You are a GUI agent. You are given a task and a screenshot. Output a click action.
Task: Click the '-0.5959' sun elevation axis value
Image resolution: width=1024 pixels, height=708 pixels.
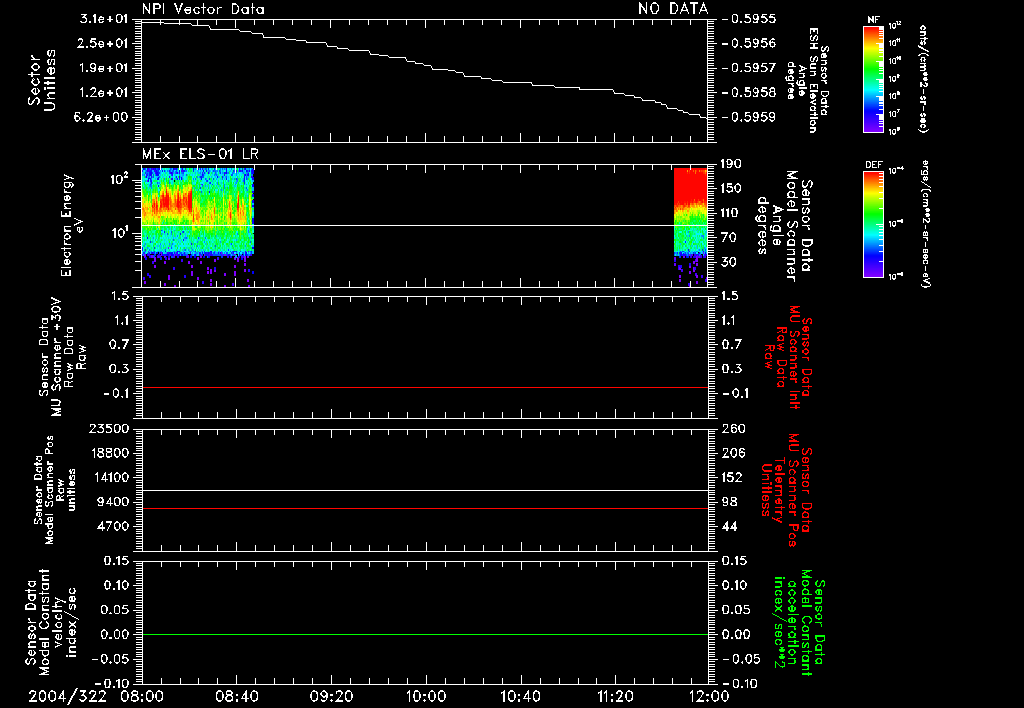(x=750, y=118)
